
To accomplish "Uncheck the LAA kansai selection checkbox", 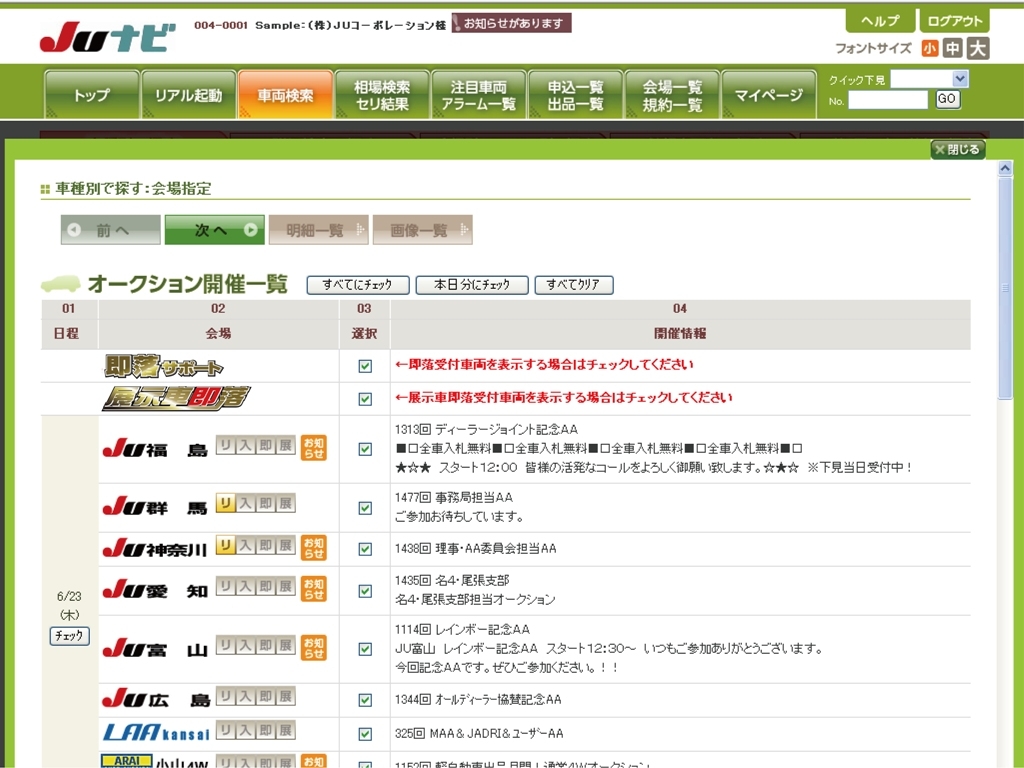I will 365,734.
